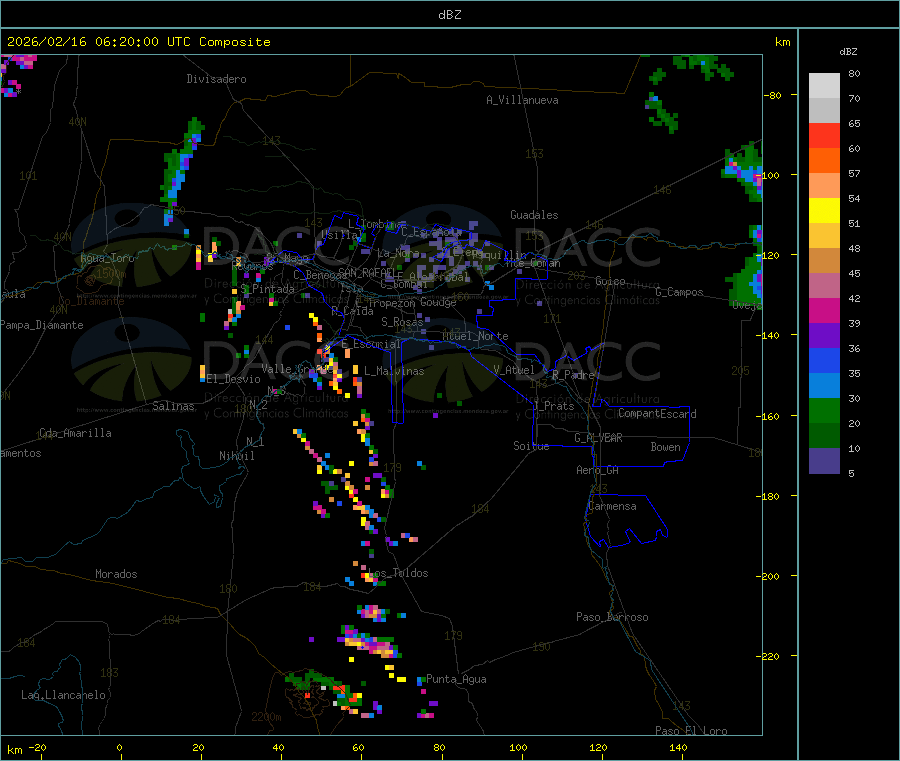Choose the purple 36-39 dBZ legend swatch
The height and width of the screenshot is (761, 900).
point(824,336)
